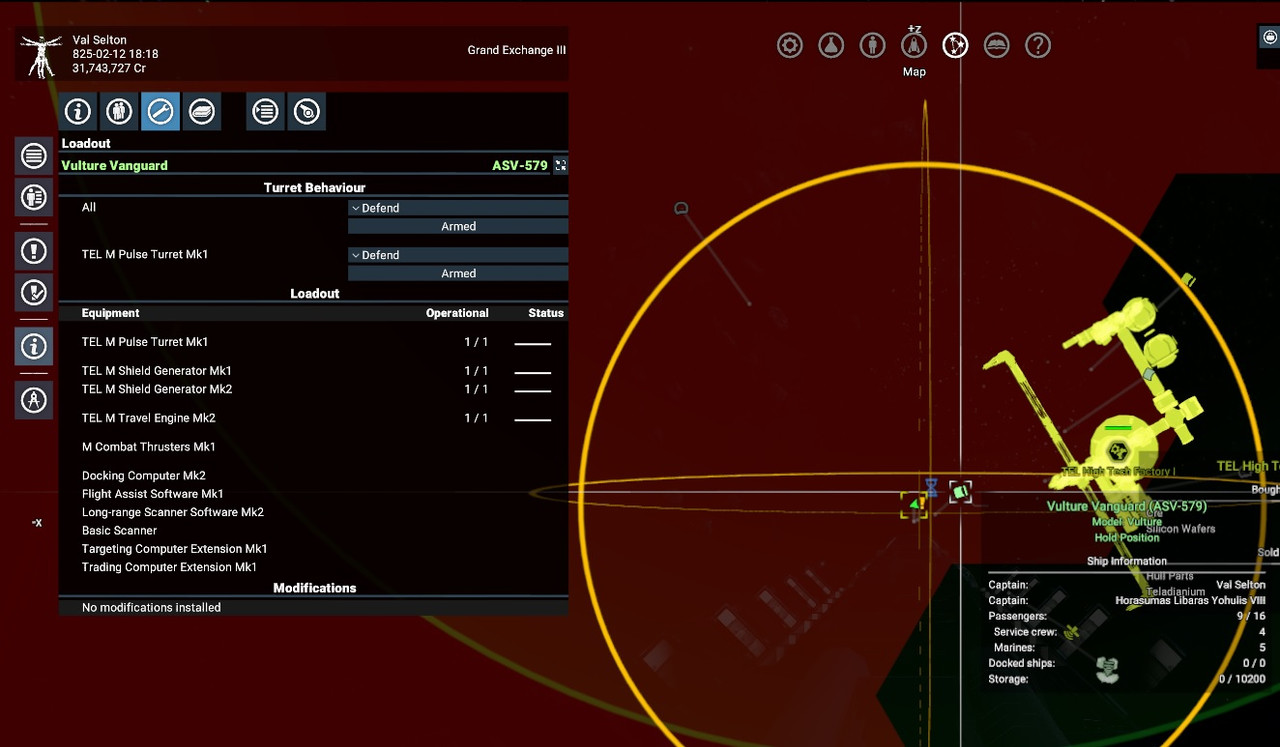Click the Vulture Vanguard ship name
Image resolution: width=1280 pixels, height=747 pixels.
tap(114, 166)
